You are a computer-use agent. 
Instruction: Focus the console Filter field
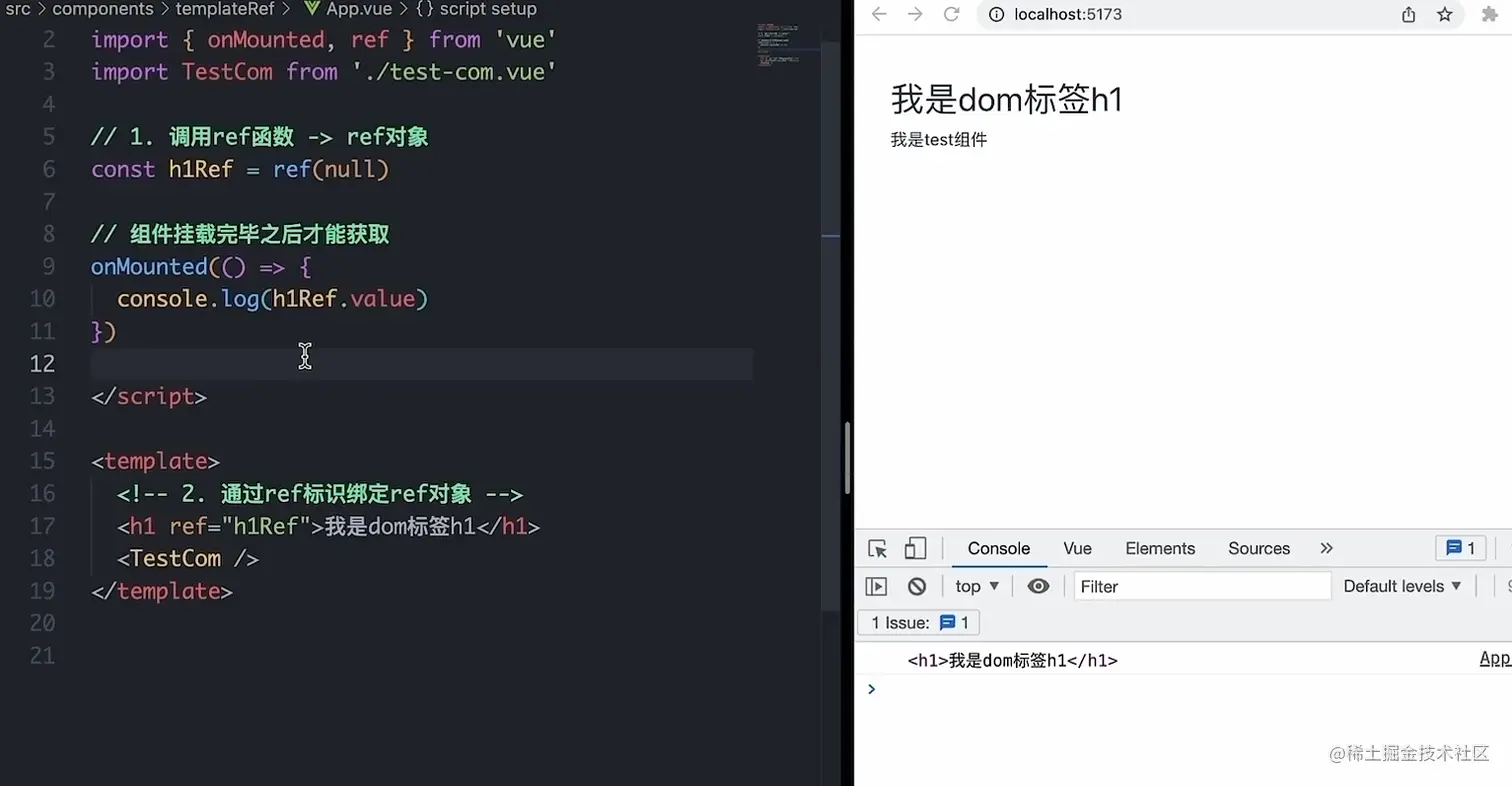coord(1202,586)
